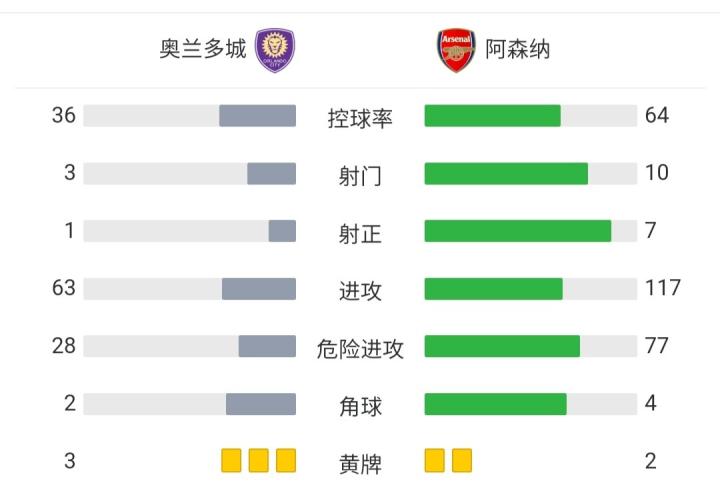720x487 pixels.
Task: Click the Orlando City club logo
Action: pos(274,50)
